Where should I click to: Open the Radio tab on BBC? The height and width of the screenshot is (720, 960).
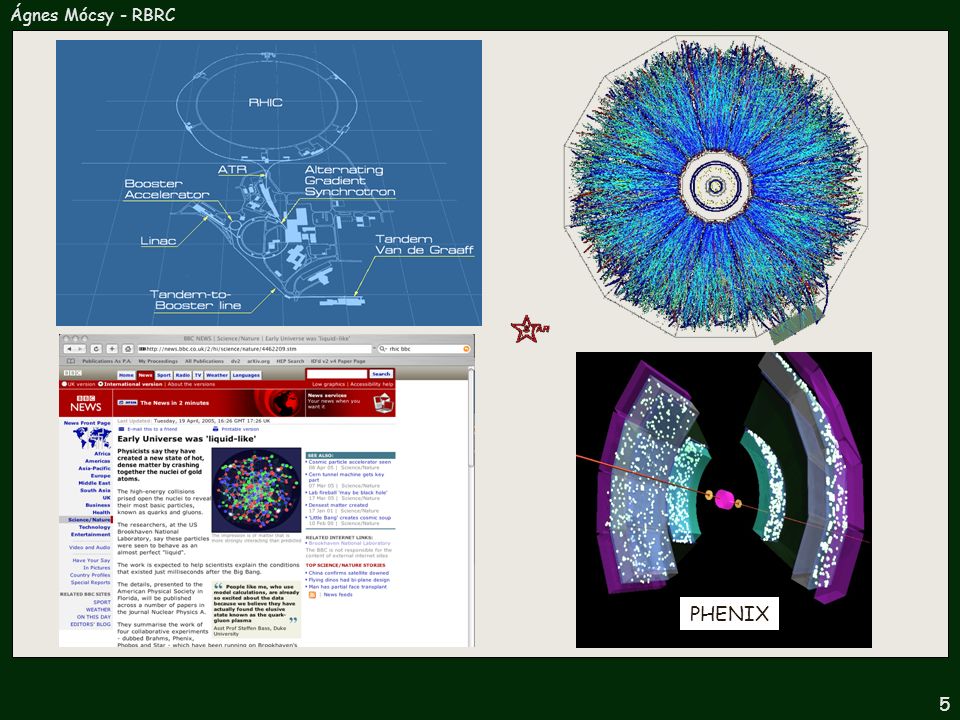click(183, 375)
